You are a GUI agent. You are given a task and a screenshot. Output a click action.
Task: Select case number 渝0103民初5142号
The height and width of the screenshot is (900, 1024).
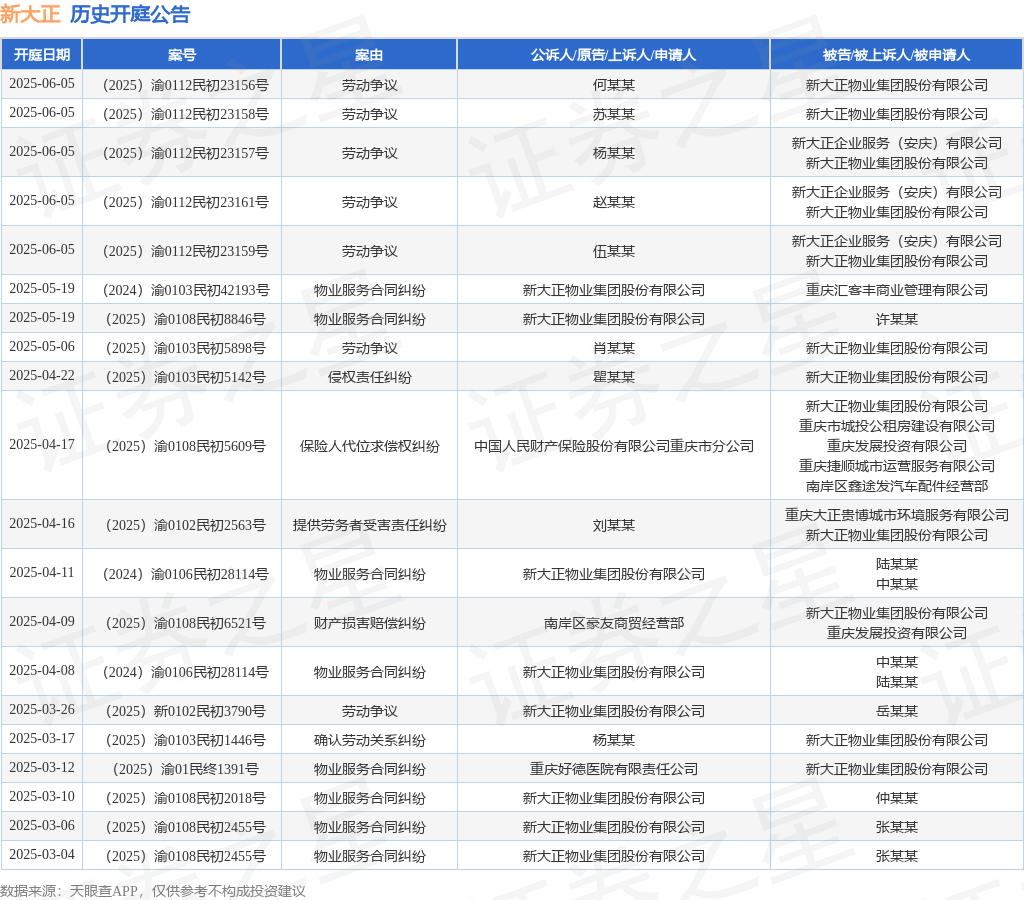[185, 377]
